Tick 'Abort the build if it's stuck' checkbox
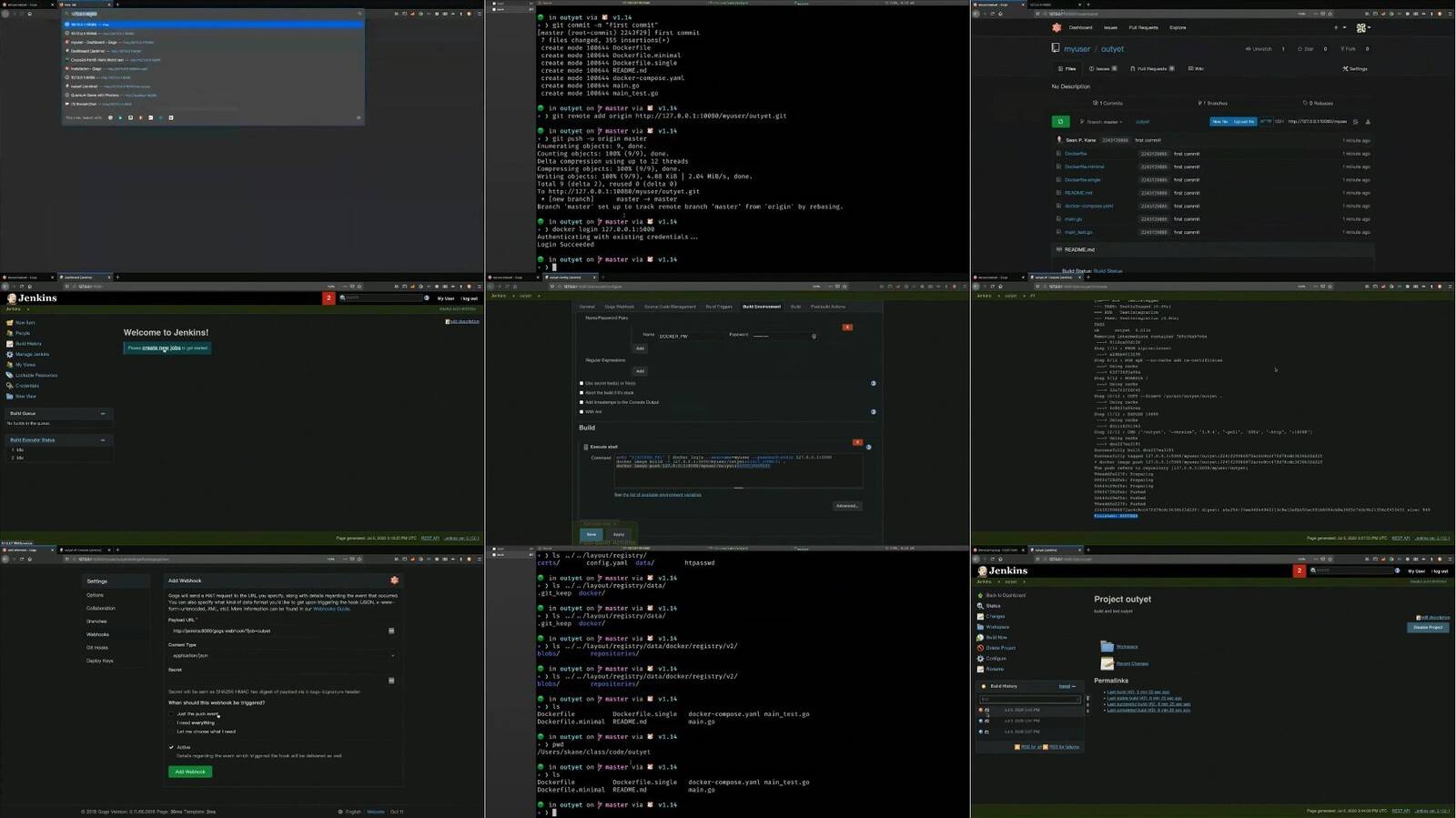 click(x=581, y=392)
